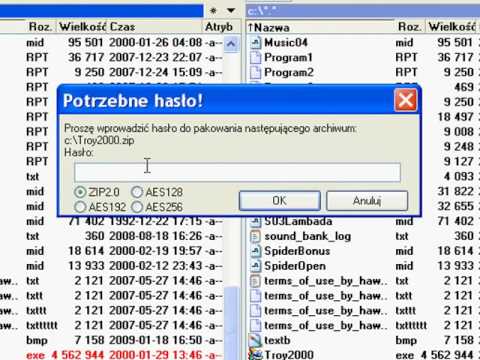The image size is (480, 360).
Task: Click the c:\Troy2000.zip archive path text
Action: (x=99, y=140)
